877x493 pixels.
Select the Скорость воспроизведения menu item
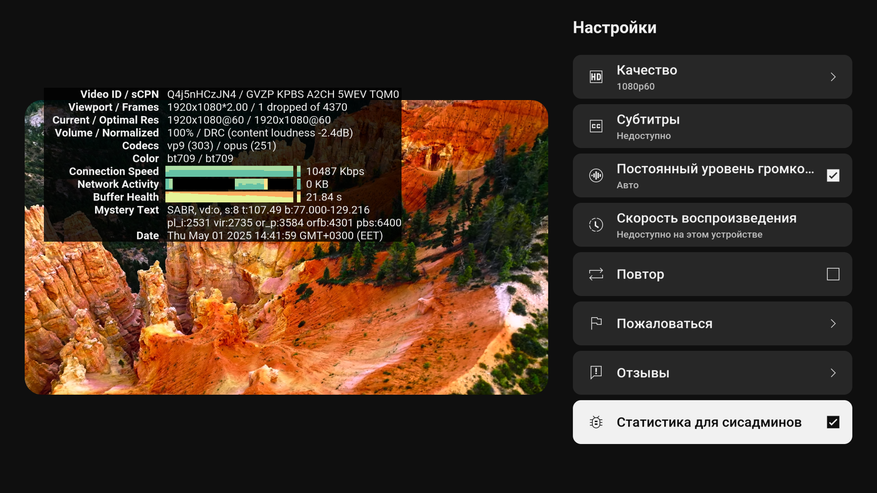point(712,224)
